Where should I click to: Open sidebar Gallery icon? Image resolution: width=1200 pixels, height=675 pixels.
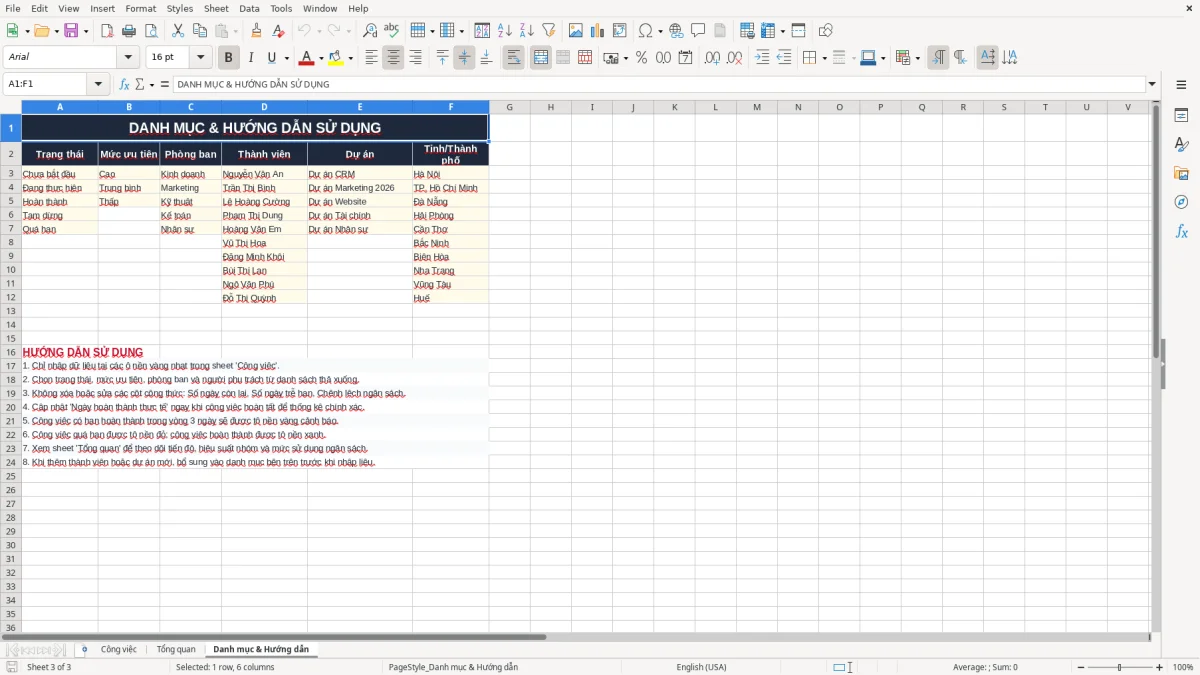[1181, 173]
